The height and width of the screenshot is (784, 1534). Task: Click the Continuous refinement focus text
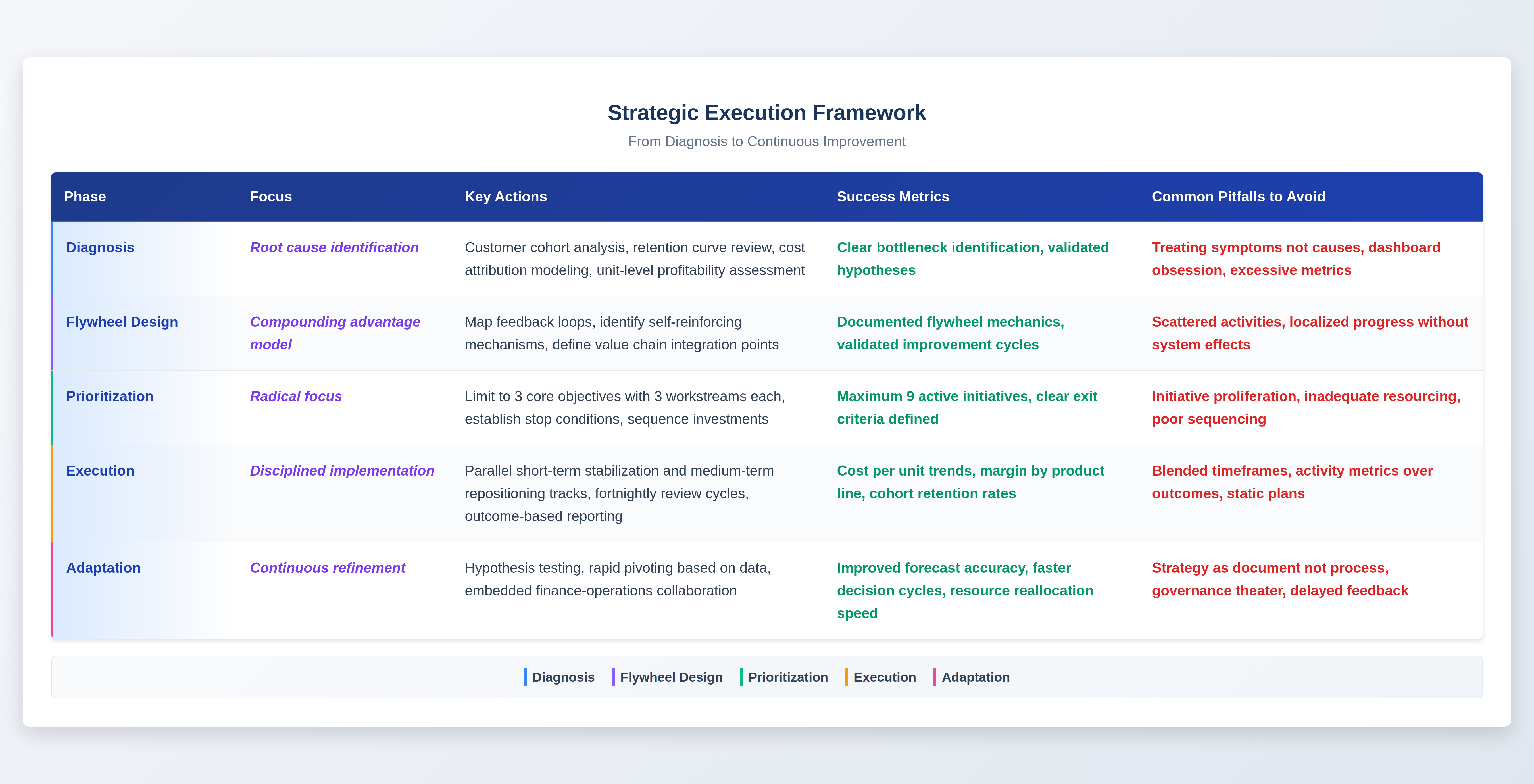pyautogui.click(x=328, y=568)
